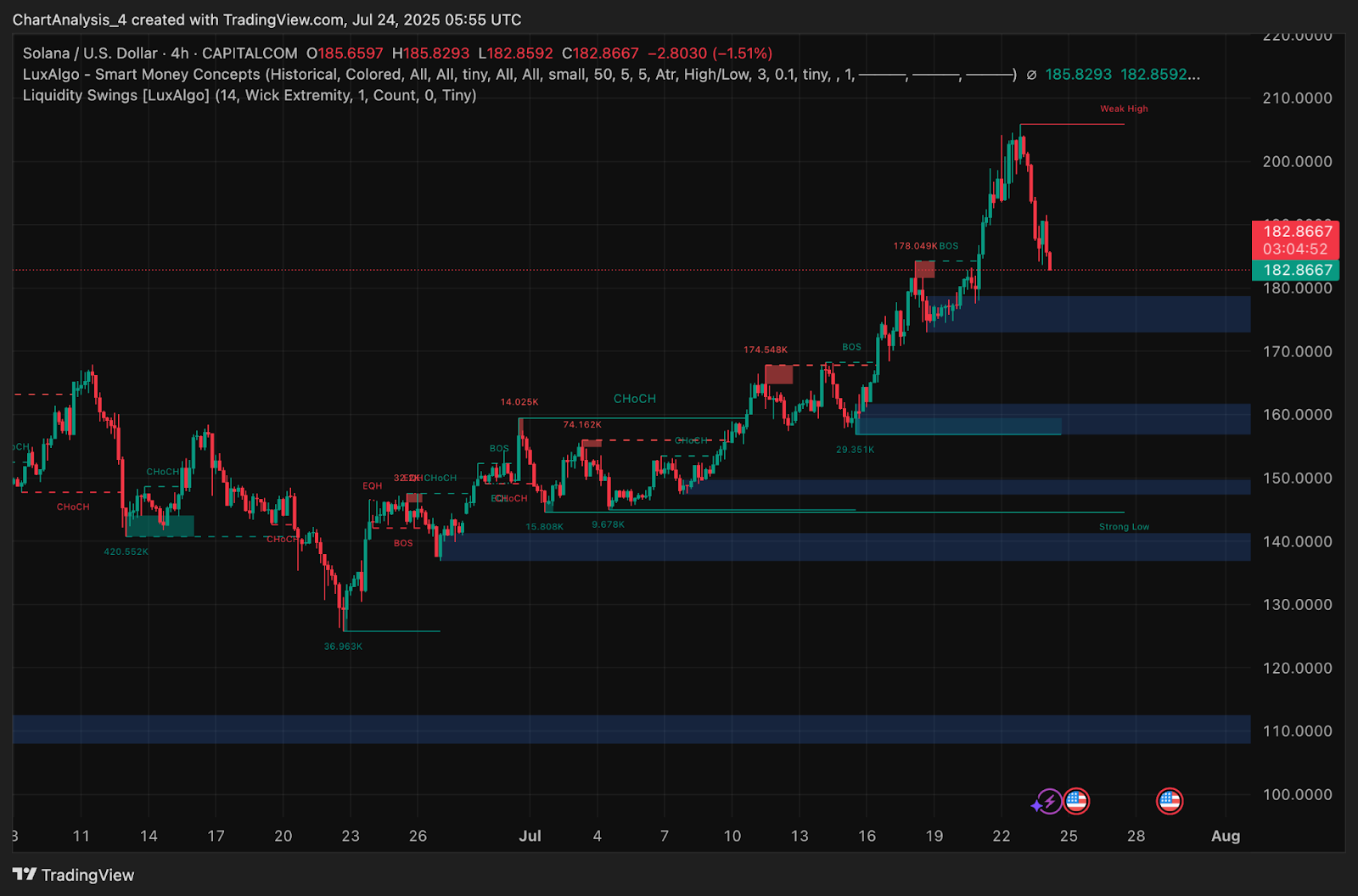Image resolution: width=1358 pixels, height=896 pixels.
Task: Select the red order block near 174.548K
Action: point(778,374)
